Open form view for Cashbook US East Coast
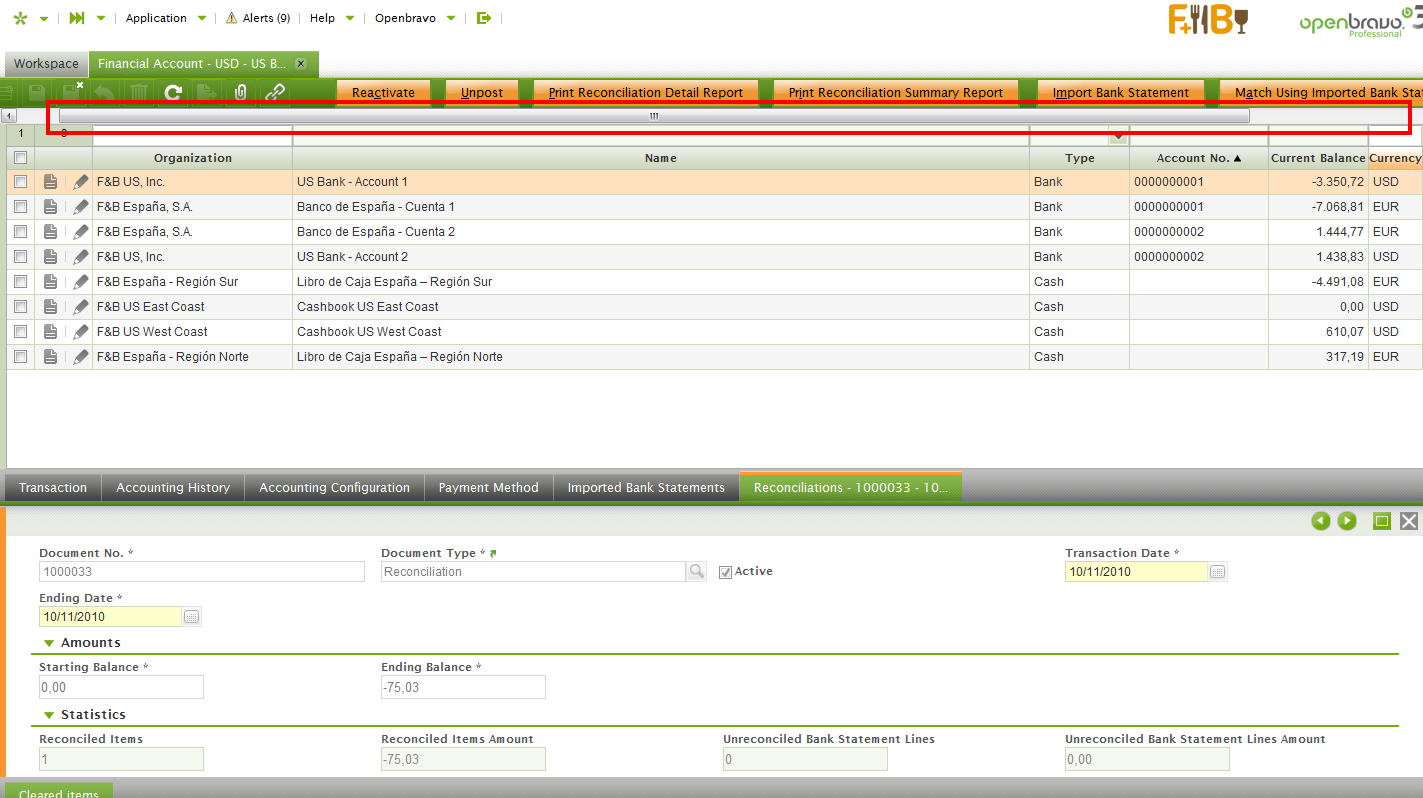 click(x=51, y=307)
